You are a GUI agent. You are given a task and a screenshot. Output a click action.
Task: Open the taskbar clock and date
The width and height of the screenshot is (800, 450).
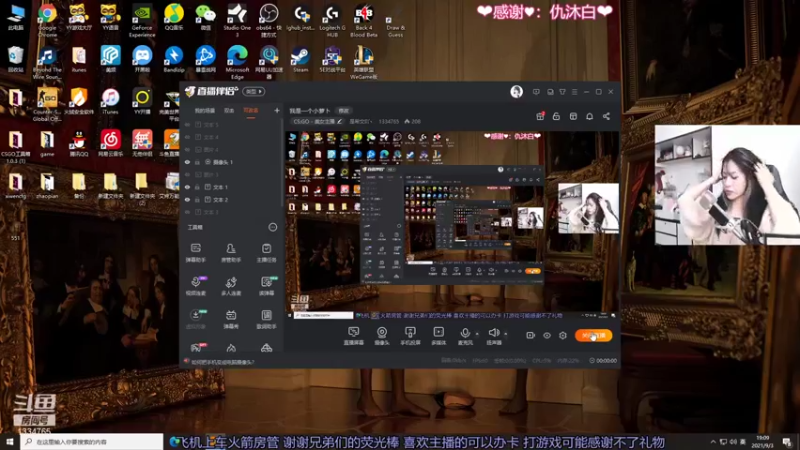(763, 441)
